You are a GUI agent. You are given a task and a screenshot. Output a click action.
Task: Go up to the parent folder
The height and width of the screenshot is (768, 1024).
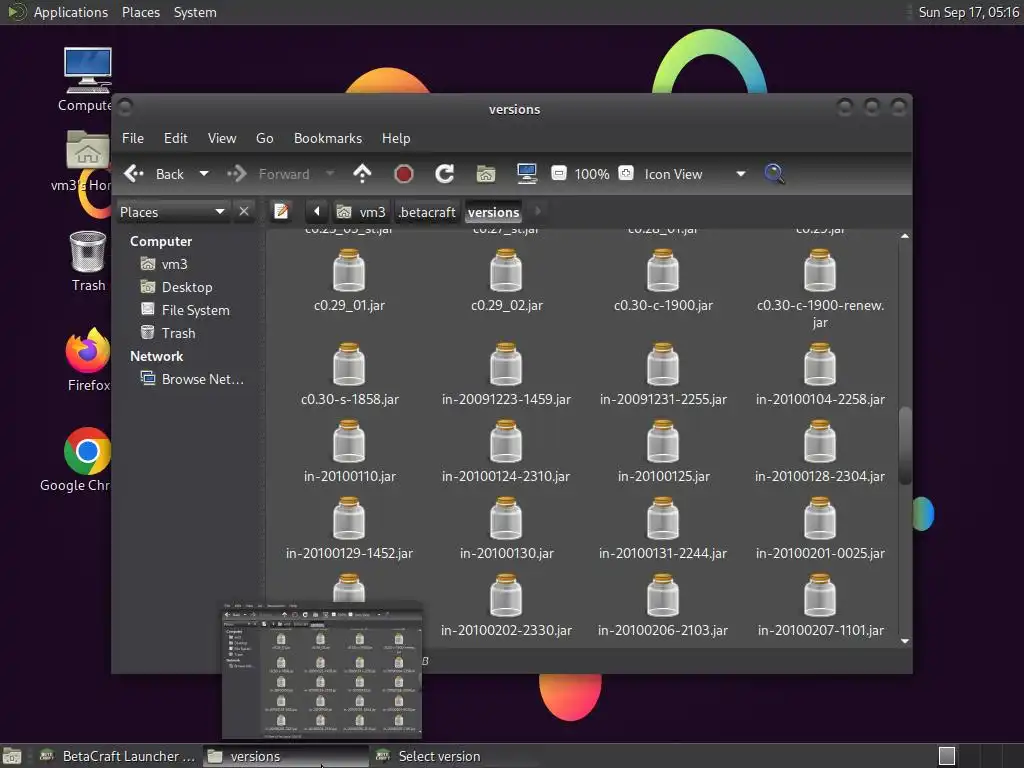pyautogui.click(x=362, y=174)
